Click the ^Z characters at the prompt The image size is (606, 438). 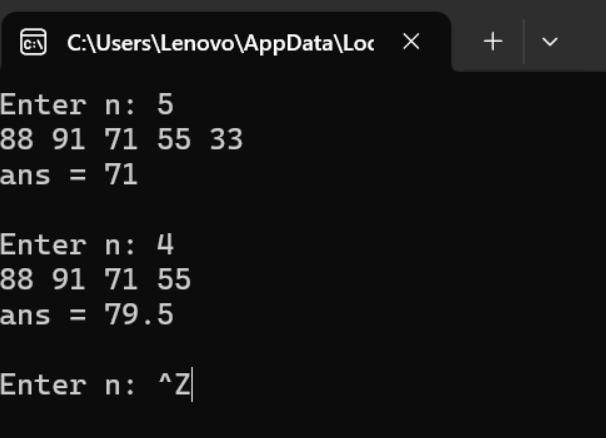point(174,385)
